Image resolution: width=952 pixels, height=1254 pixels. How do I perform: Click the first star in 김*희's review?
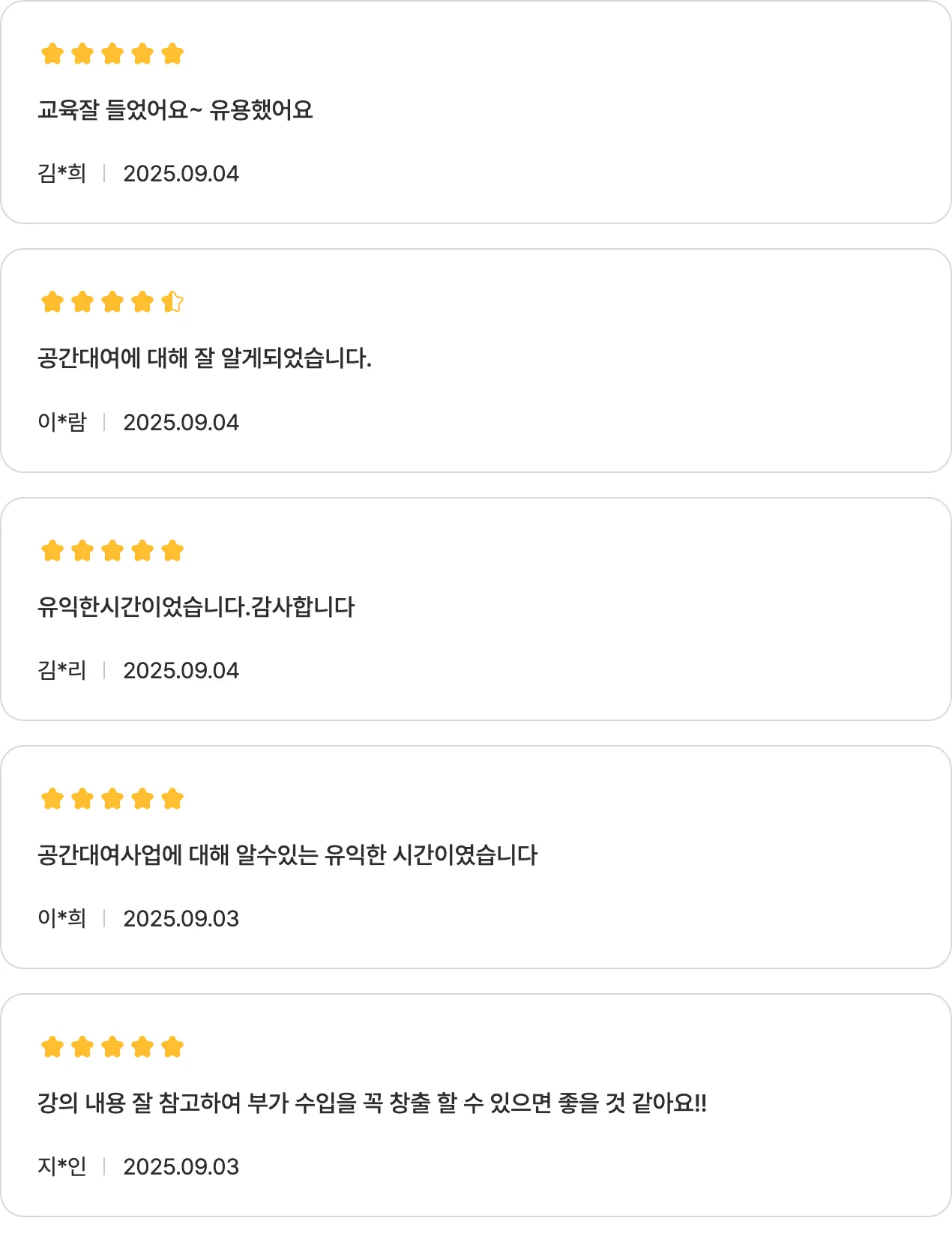tap(52, 54)
